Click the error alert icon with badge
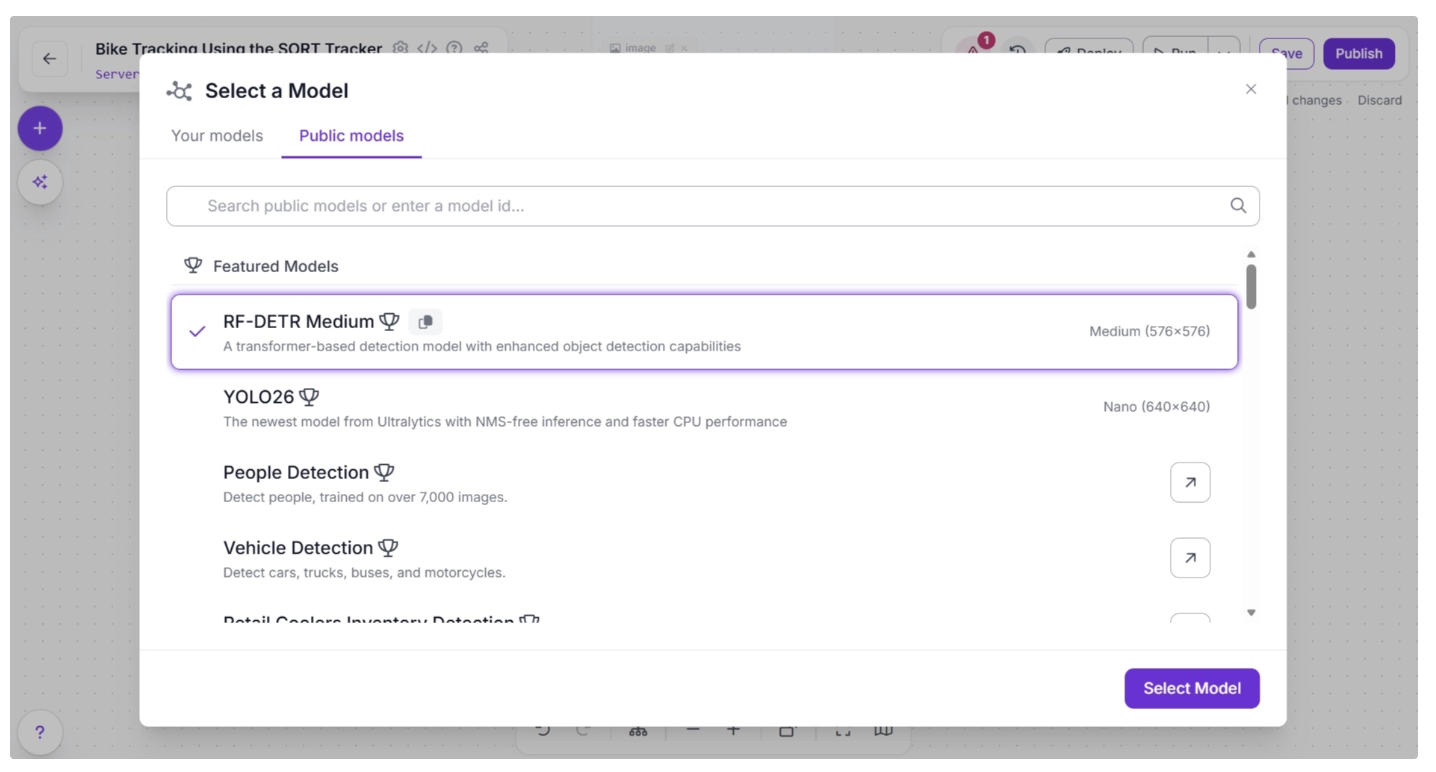The height and width of the screenshot is (772, 1436). (x=974, y=50)
